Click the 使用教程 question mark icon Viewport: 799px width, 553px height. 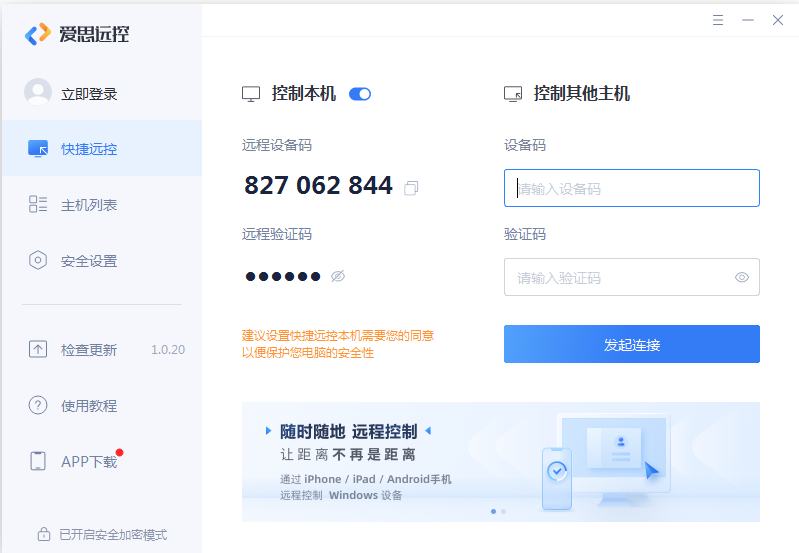tap(38, 405)
